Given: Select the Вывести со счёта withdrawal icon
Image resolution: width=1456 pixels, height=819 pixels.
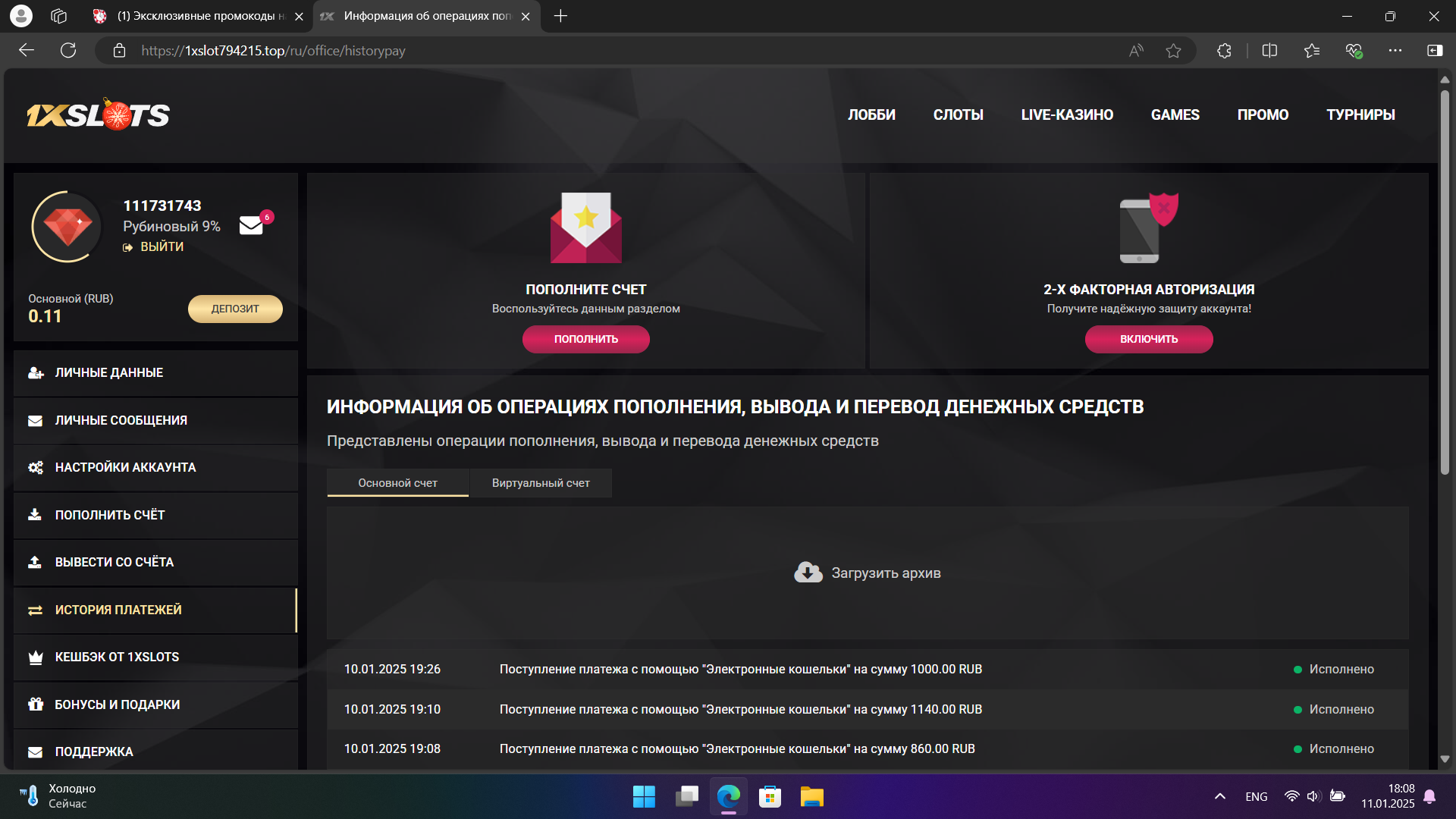Looking at the screenshot, I should click(x=36, y=561).
